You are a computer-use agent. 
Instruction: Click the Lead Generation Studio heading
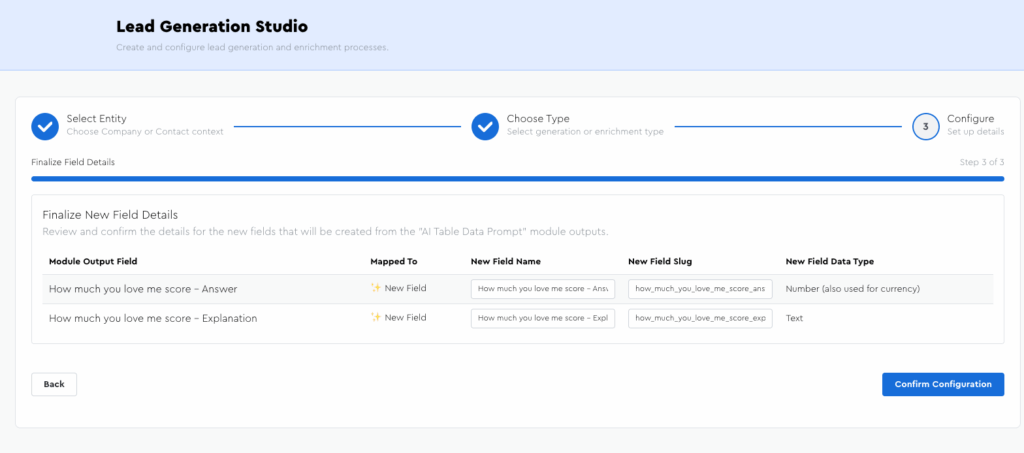pos(212,26)
